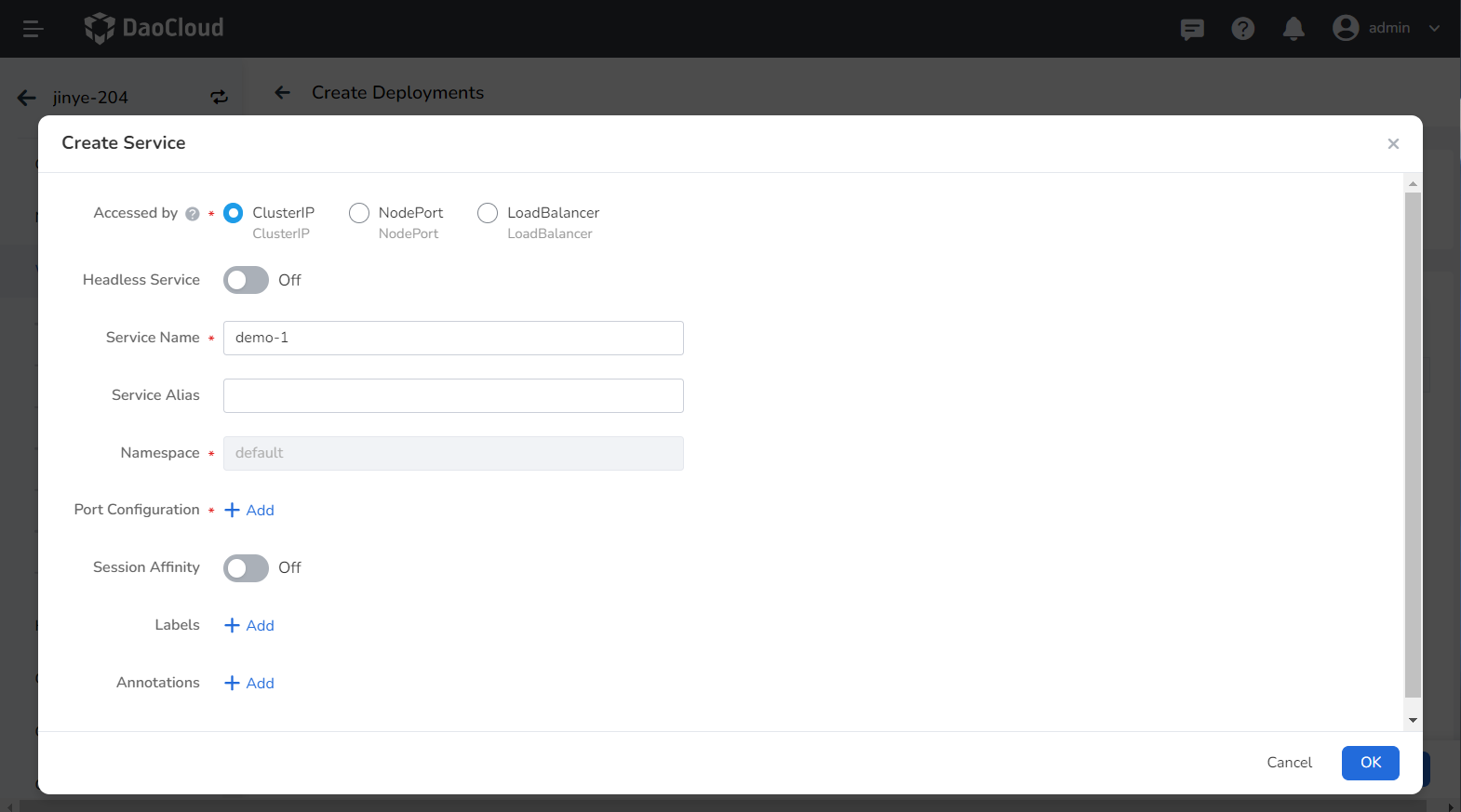1461x812 pixels.
Task: Click the Accessed by help tooltip icon
Action: click(193, 214)
